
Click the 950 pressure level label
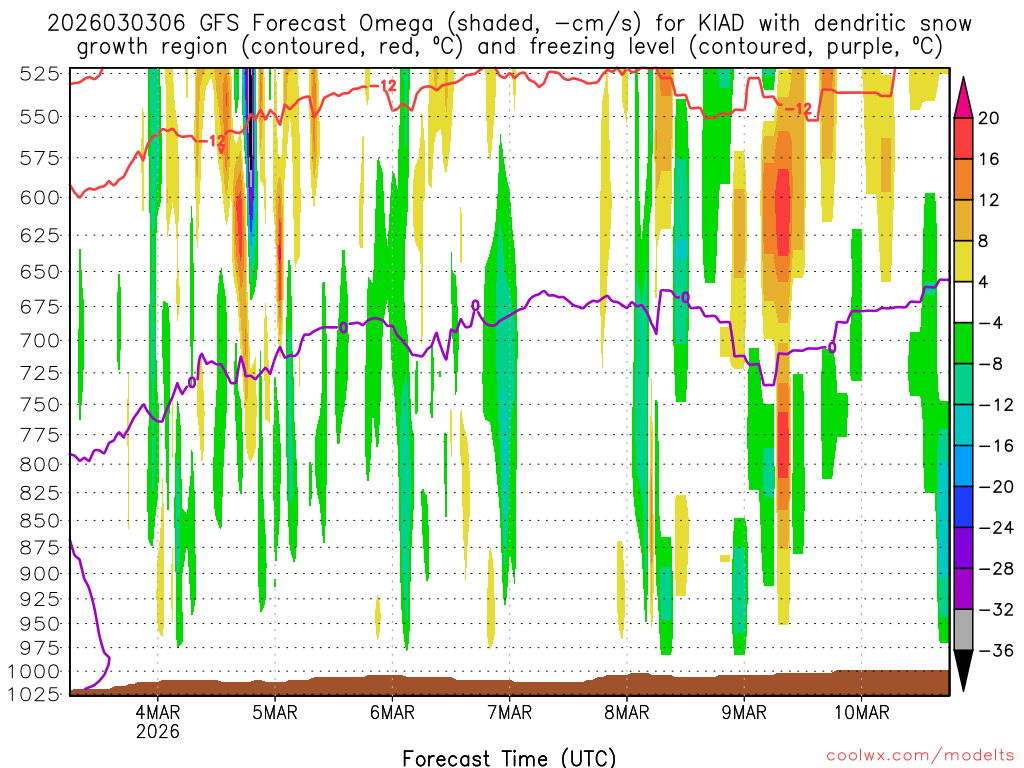tap(40, 624)
